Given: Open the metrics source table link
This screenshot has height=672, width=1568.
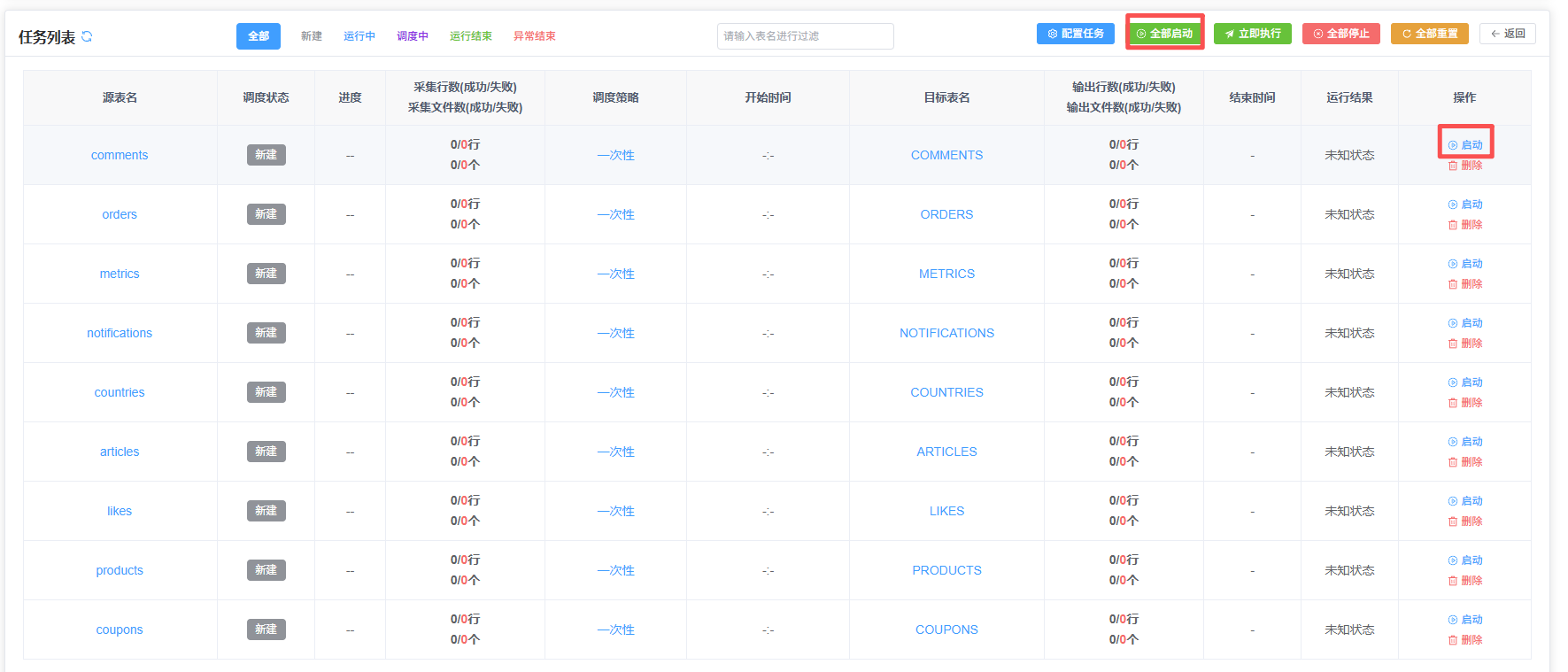Looking at the screenshot, I should coord(120,274).
